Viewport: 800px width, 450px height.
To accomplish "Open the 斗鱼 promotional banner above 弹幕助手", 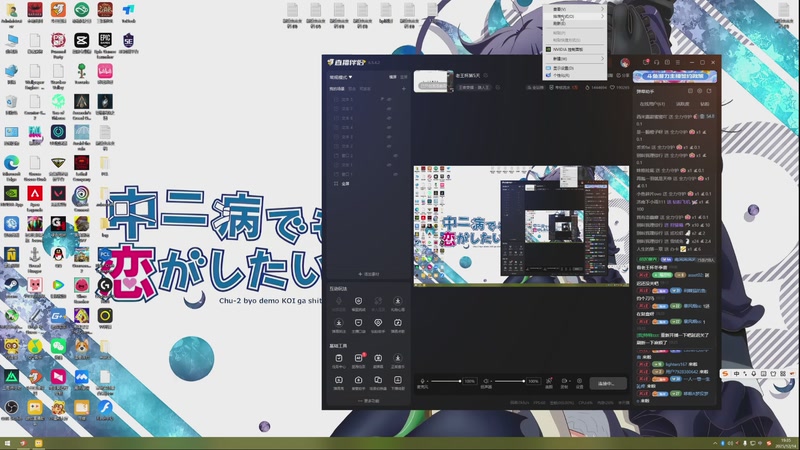I will [x=674, y=76].
